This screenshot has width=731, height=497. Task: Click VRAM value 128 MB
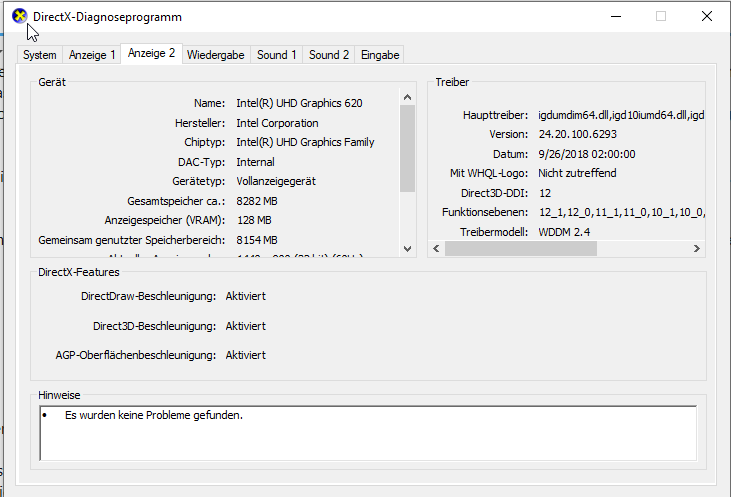coord(254,220)
